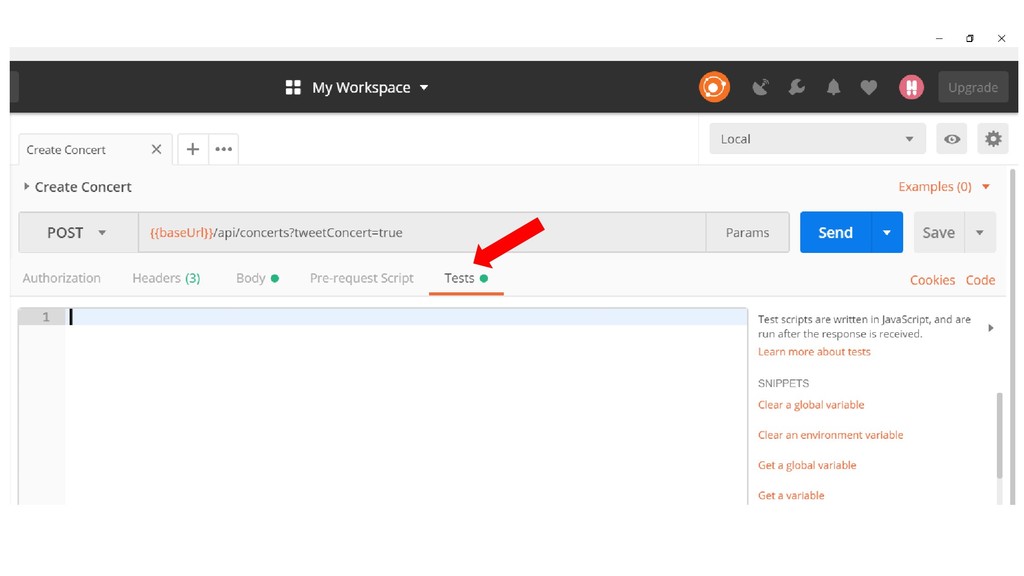1024x576 pixels.
Task: Open the satellite capture requests icon
Action: pyautogui.click(x=760, y=87)
